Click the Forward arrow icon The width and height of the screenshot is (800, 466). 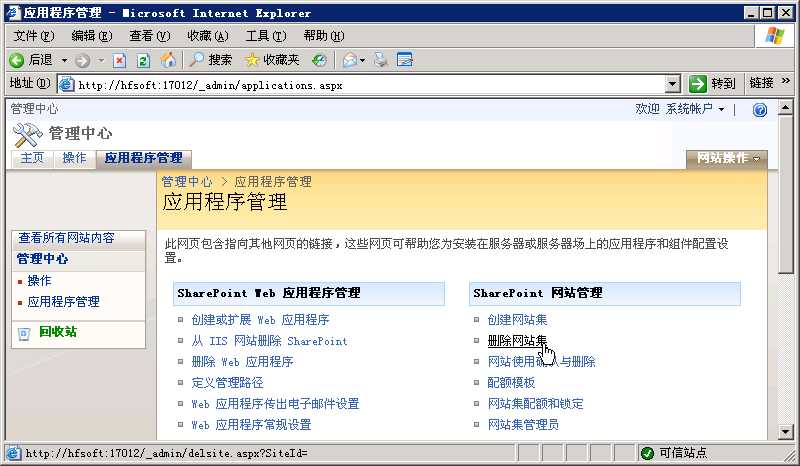[82, 61]
